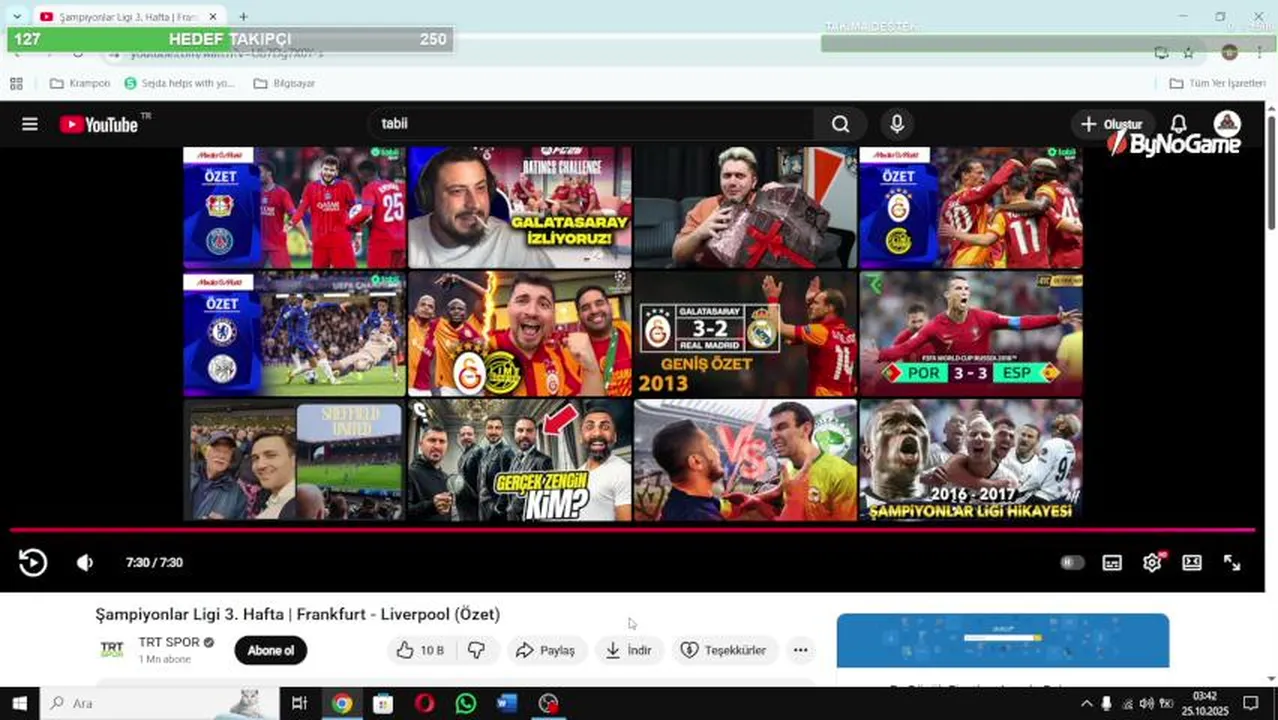The image size is (1278, 720).
Task: Open the player settings gear
Action: click(1152, 563)
